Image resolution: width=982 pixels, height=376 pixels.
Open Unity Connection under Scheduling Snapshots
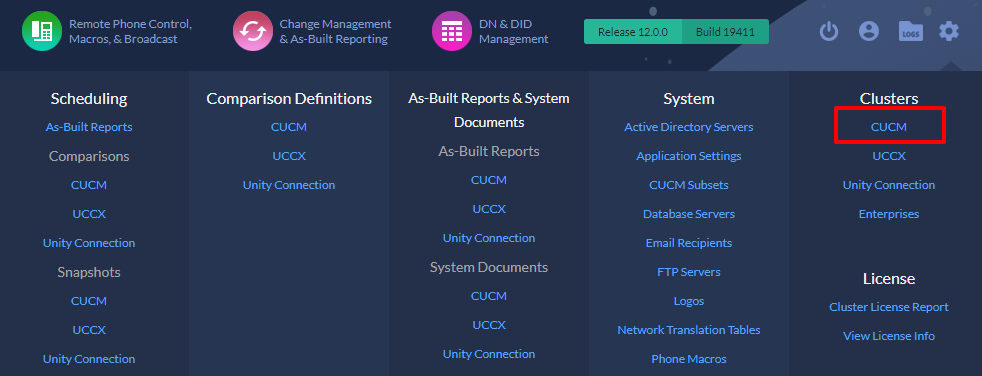[89, 358]
